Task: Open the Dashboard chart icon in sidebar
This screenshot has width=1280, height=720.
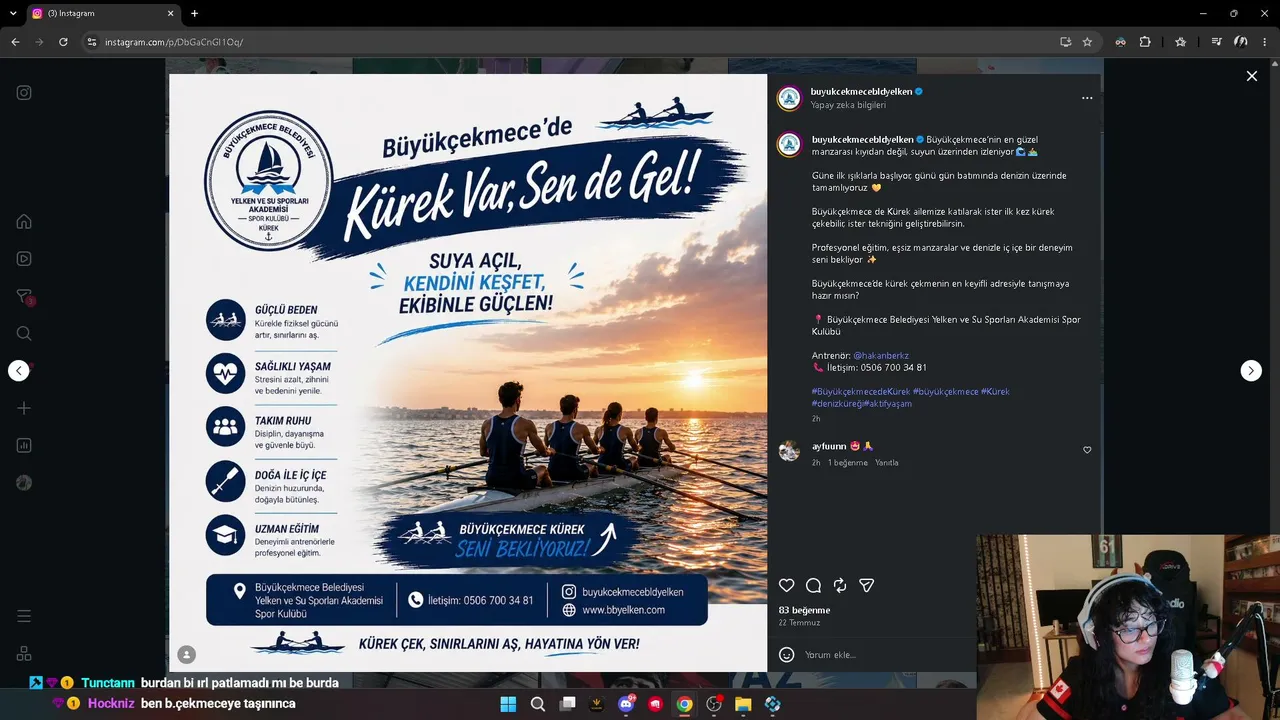Action: (24, 445)
